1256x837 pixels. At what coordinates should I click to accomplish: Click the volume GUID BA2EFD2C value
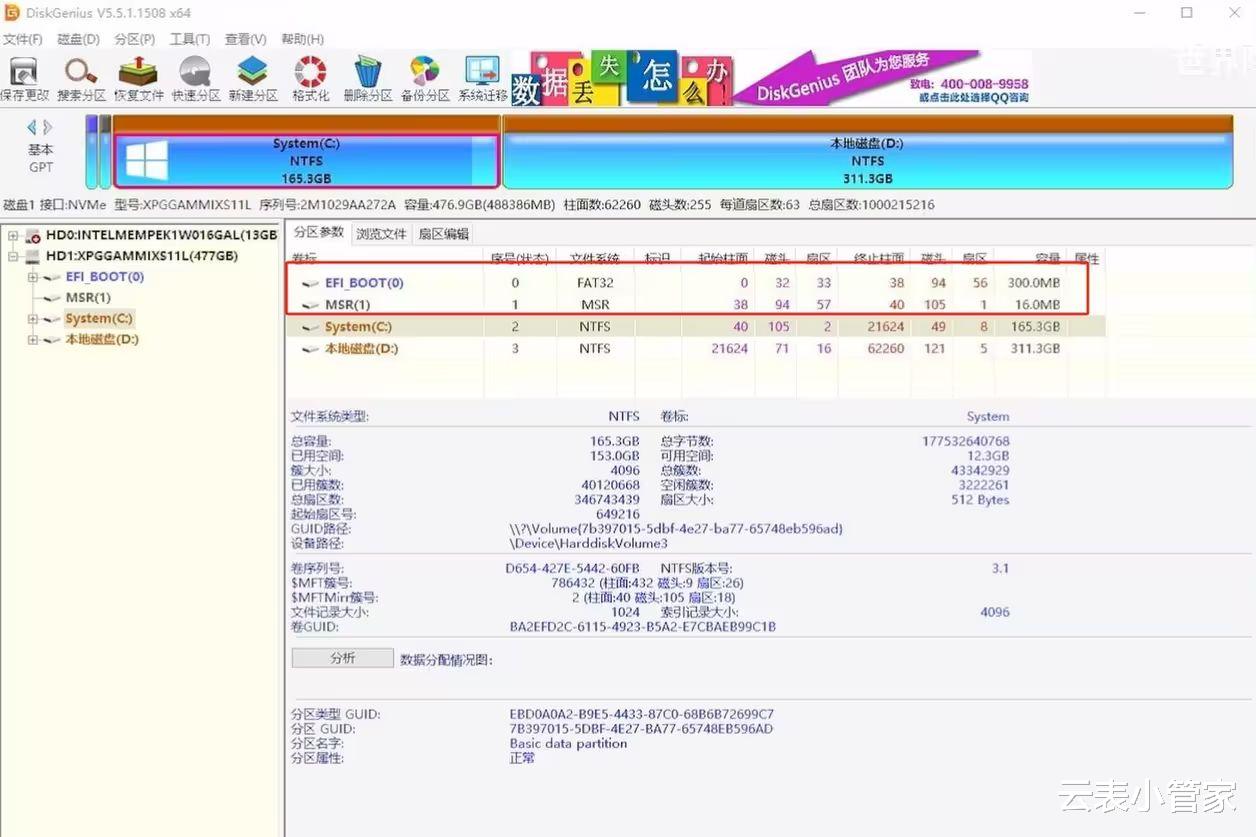click(642, 627)
